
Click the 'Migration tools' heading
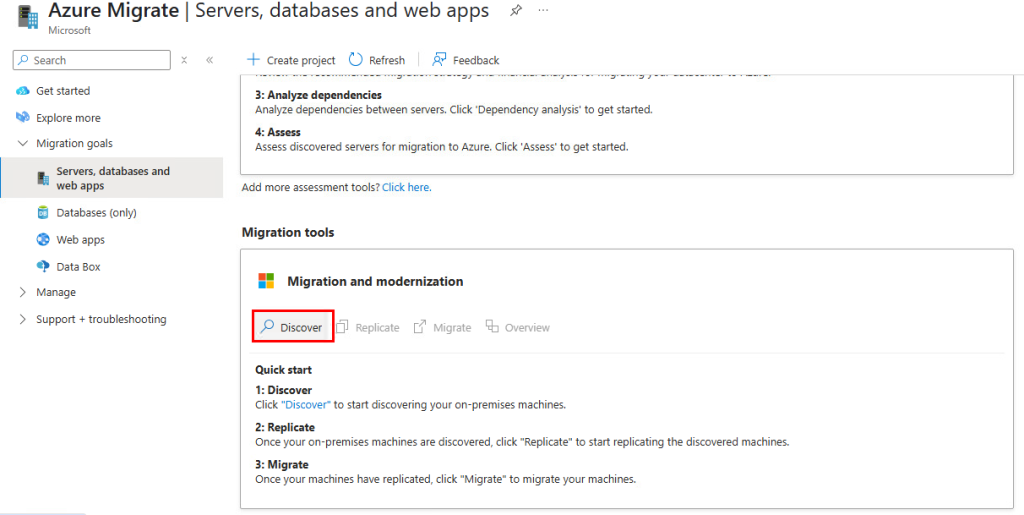click(288, 232)
